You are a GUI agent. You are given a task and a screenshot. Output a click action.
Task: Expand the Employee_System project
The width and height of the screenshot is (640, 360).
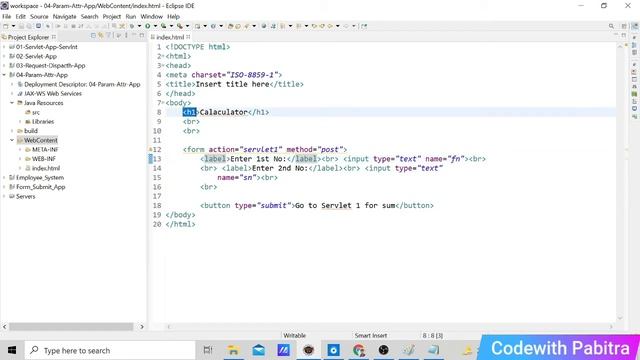[4, 178]
